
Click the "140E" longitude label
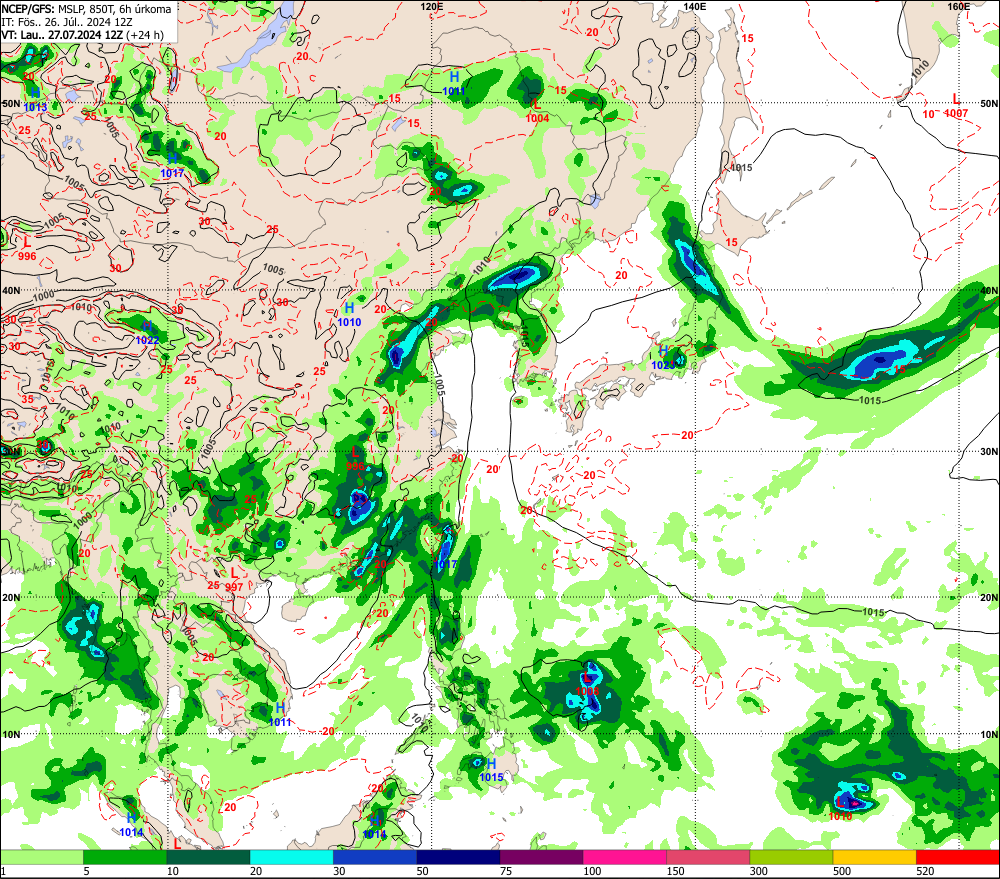695,6
